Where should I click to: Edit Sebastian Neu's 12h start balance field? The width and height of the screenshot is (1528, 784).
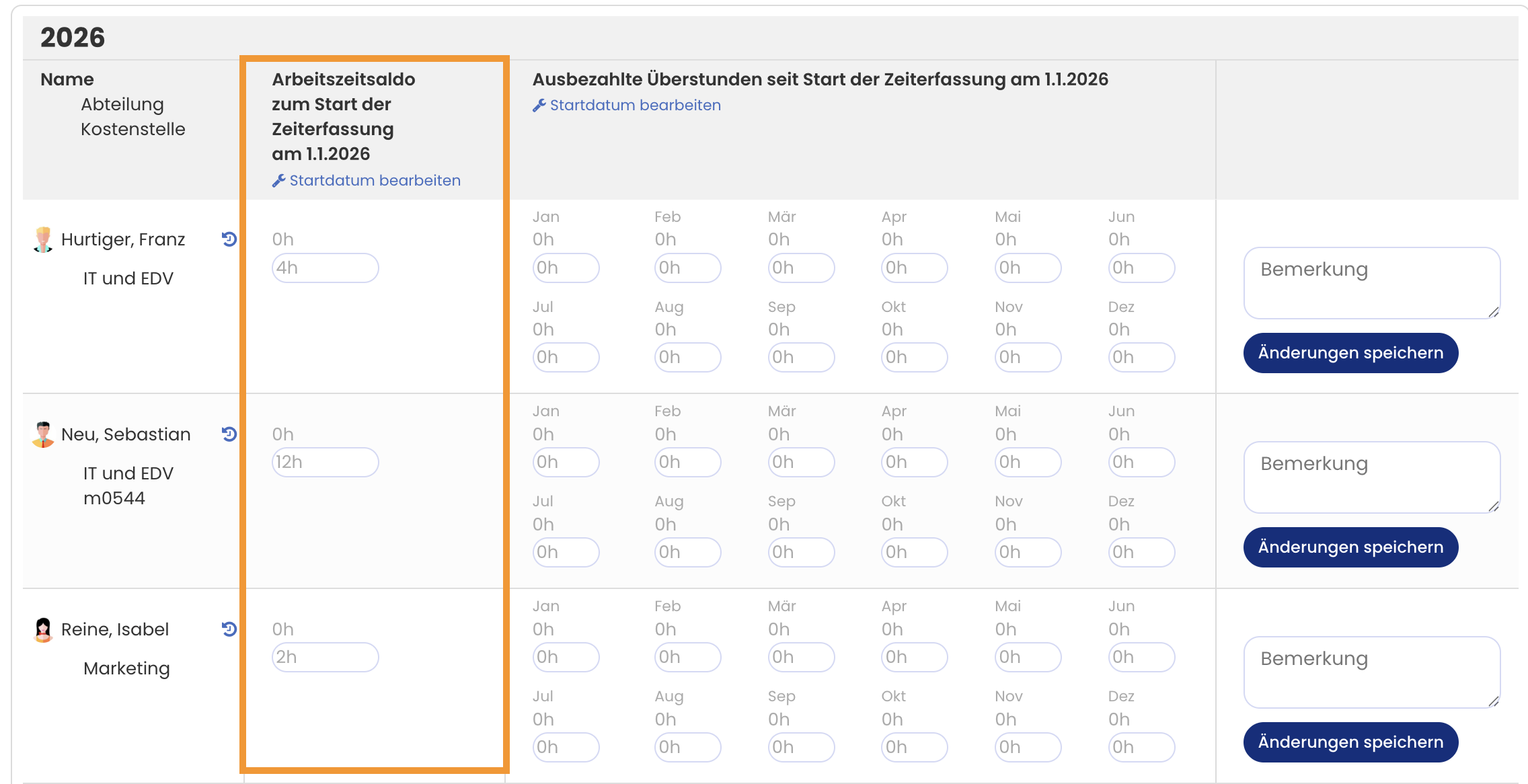(x=325, y=463)
